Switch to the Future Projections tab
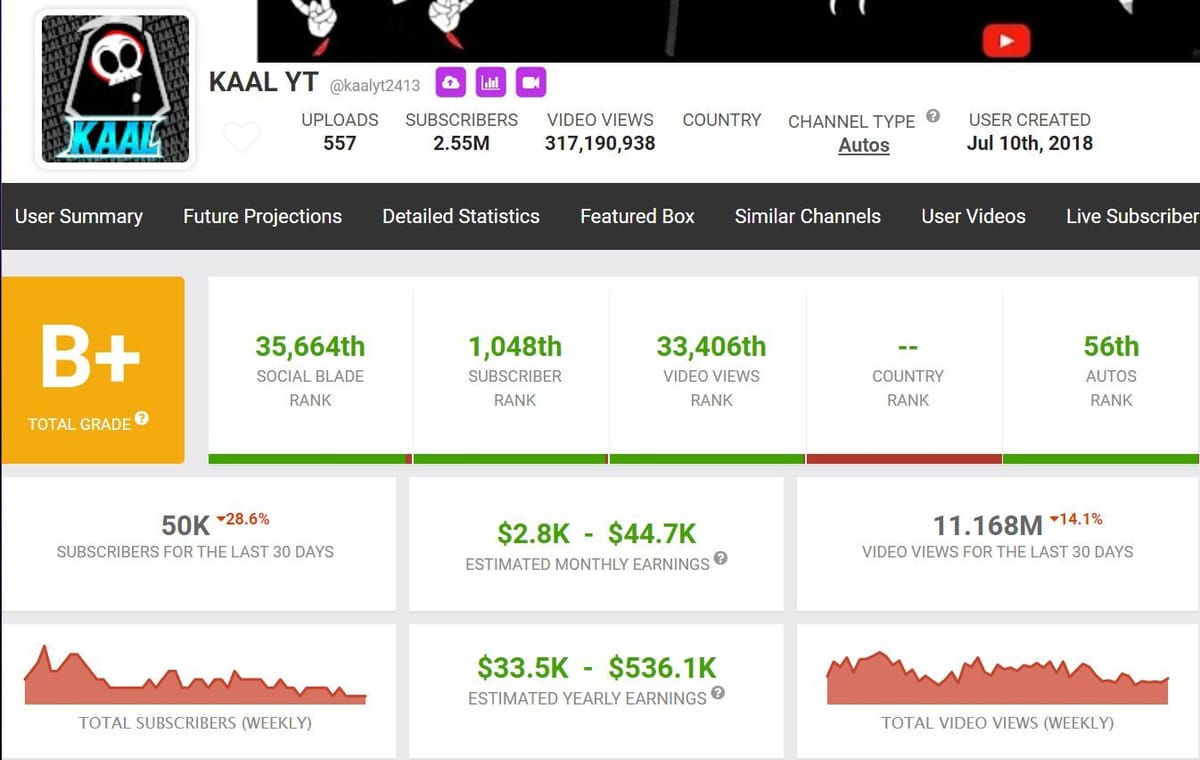 (262, 216)
